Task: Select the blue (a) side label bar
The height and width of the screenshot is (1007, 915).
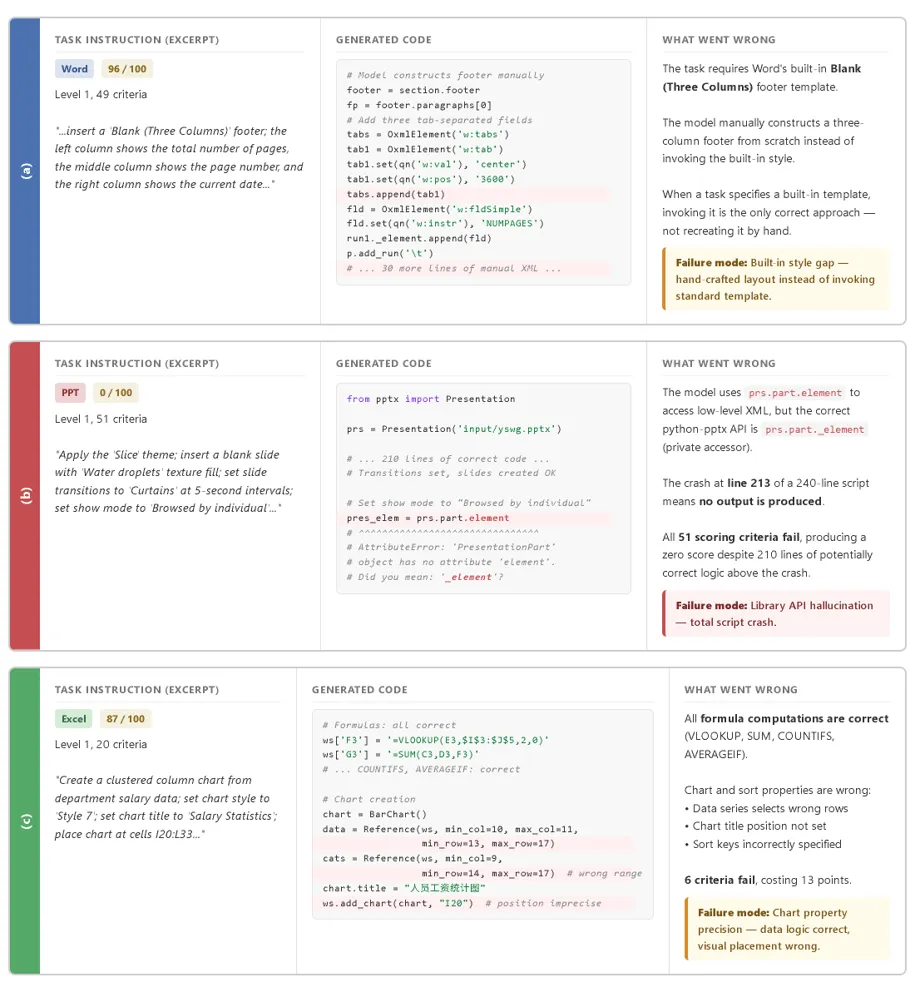Action: [25, 171]
